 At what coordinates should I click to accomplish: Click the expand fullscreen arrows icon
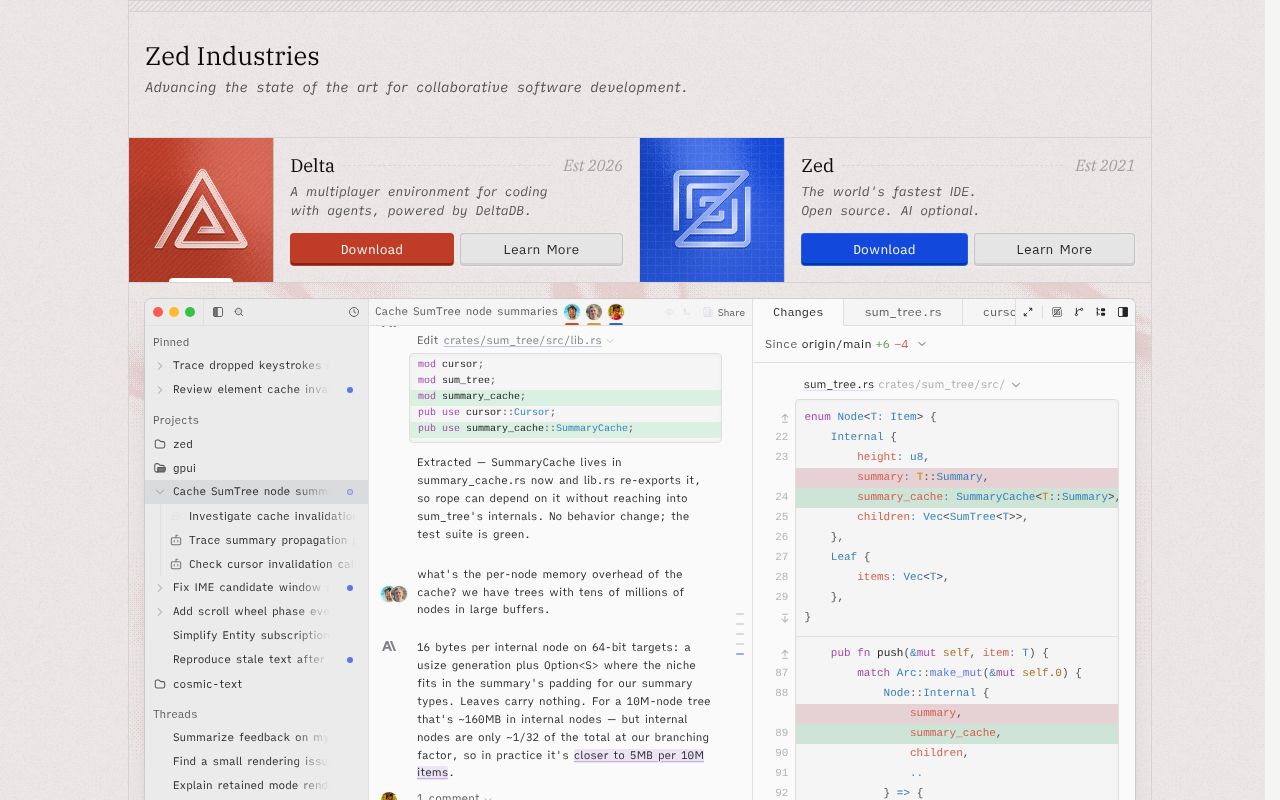pyautogui.click(x=1027, y=312)
